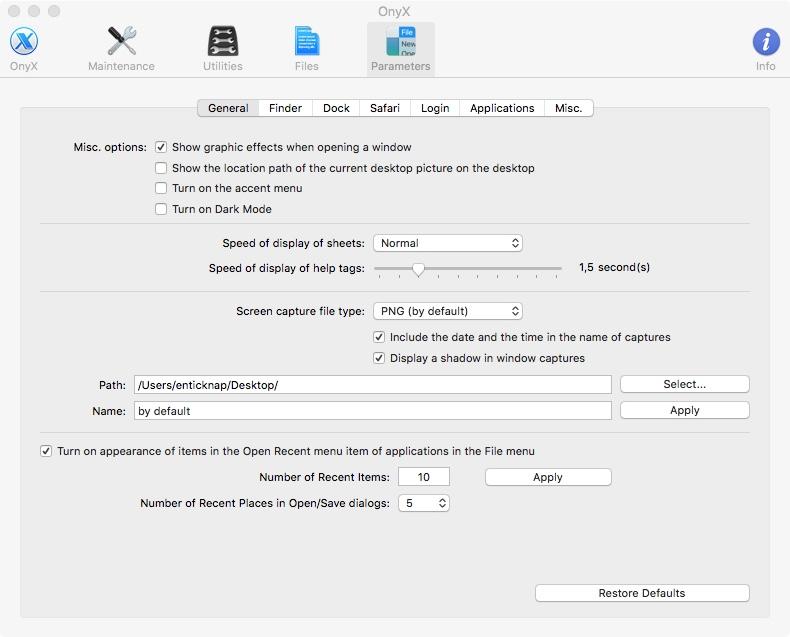Toggle Include date and time in captures name

coord(379,337)
